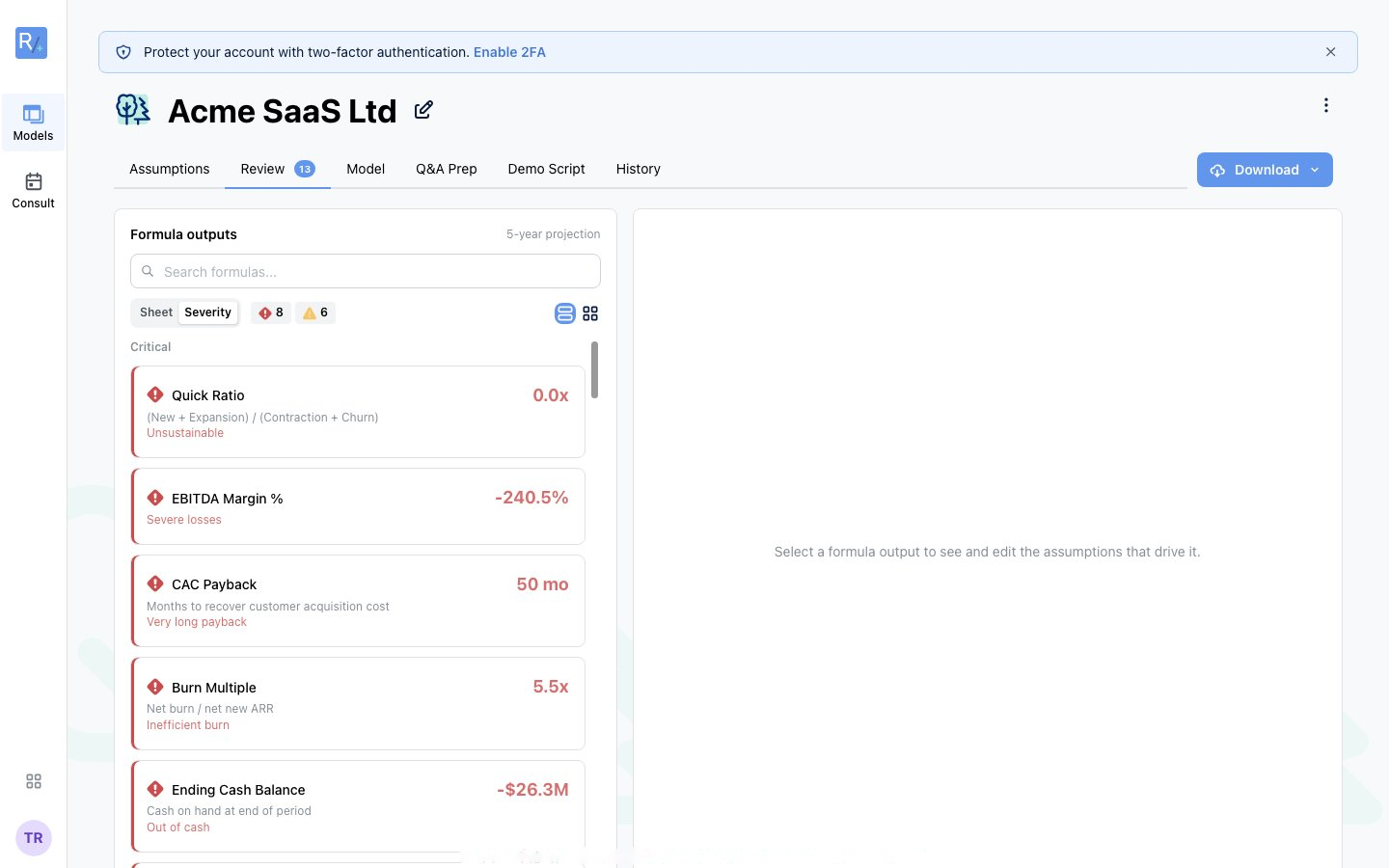
Task: Dismiss the two-factor authentication banner
Action: tap(1330, 52)
